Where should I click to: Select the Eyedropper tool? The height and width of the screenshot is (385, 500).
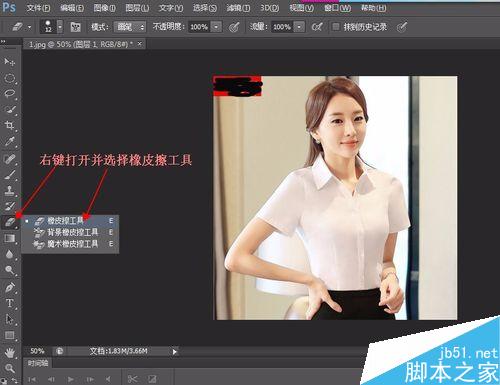pyautogui.click(x=9, y=141)
